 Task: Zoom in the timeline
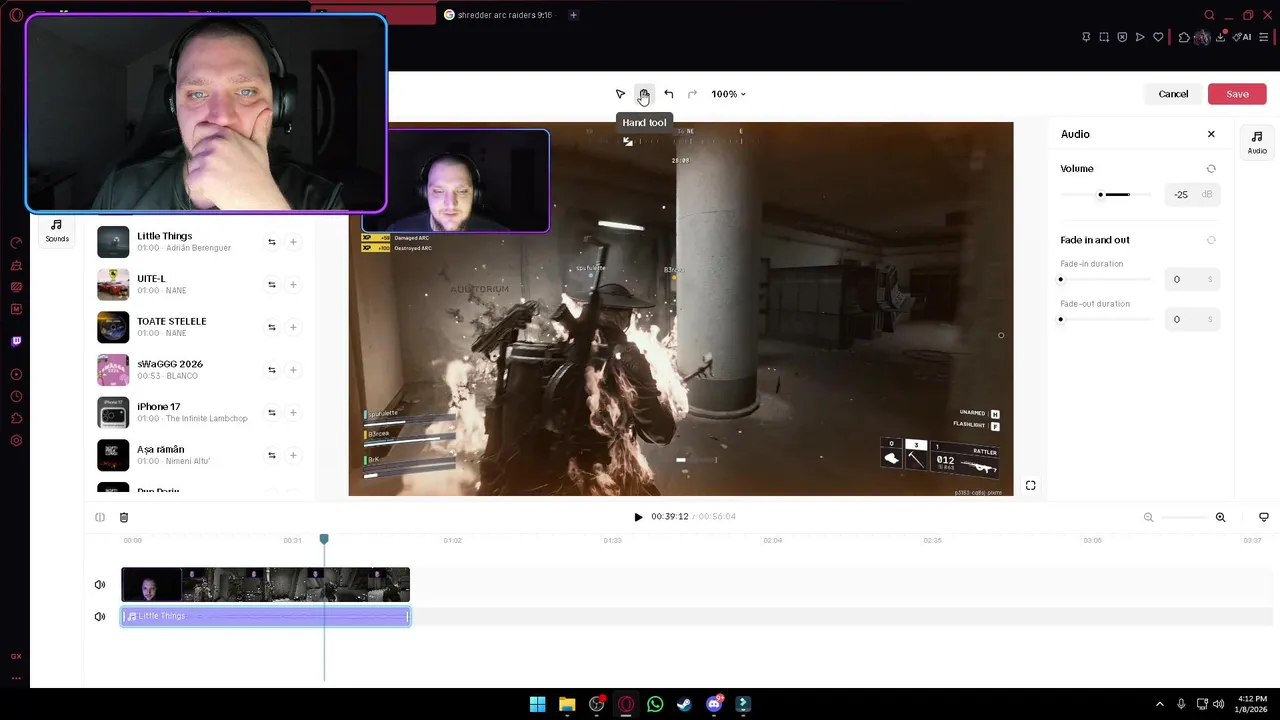(1220, 517)
